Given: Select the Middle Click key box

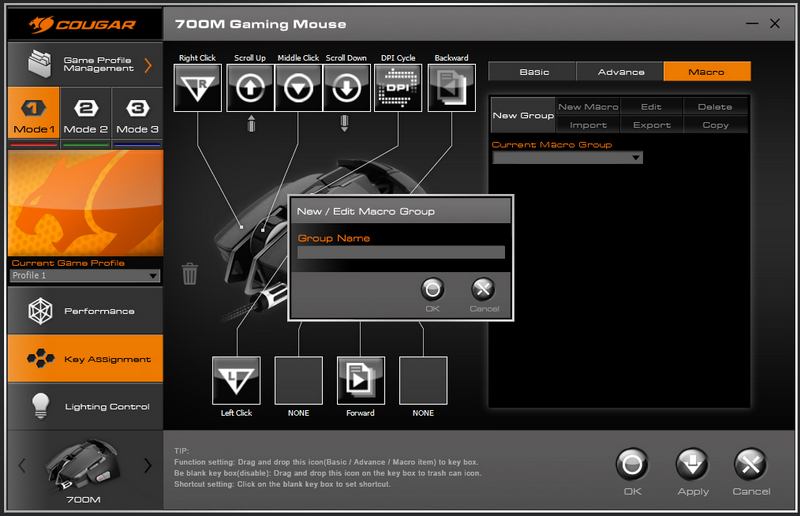Looking at the screenshot, I should (298, 88).
